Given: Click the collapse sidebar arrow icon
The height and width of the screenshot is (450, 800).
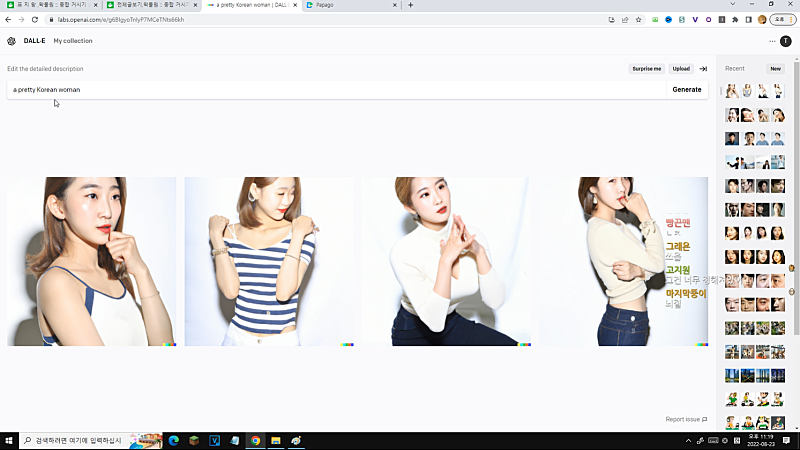Looking at the screenshot, I should point(703,69).
